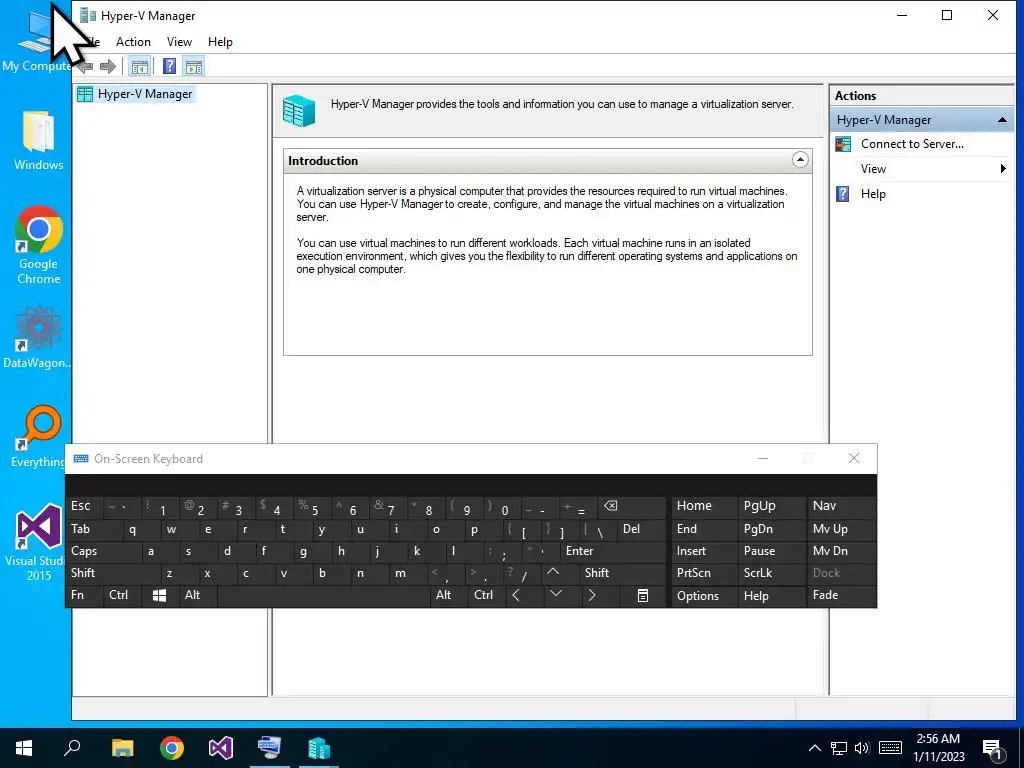Screen dimensions: 1024x768
Task: Open taskbar search magnifier
Action: click(72, 748)
